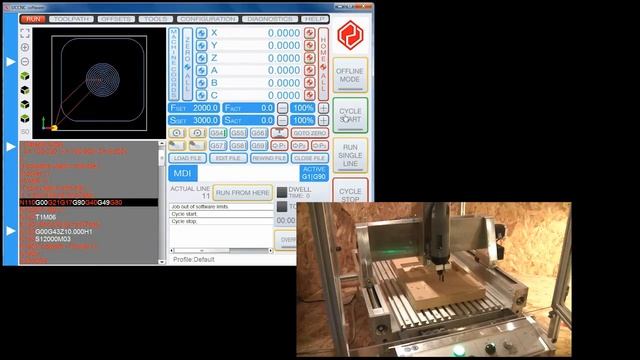The image size is (640, 360).
Task: Select the second cube view icon
Action: tap(25, 90)
